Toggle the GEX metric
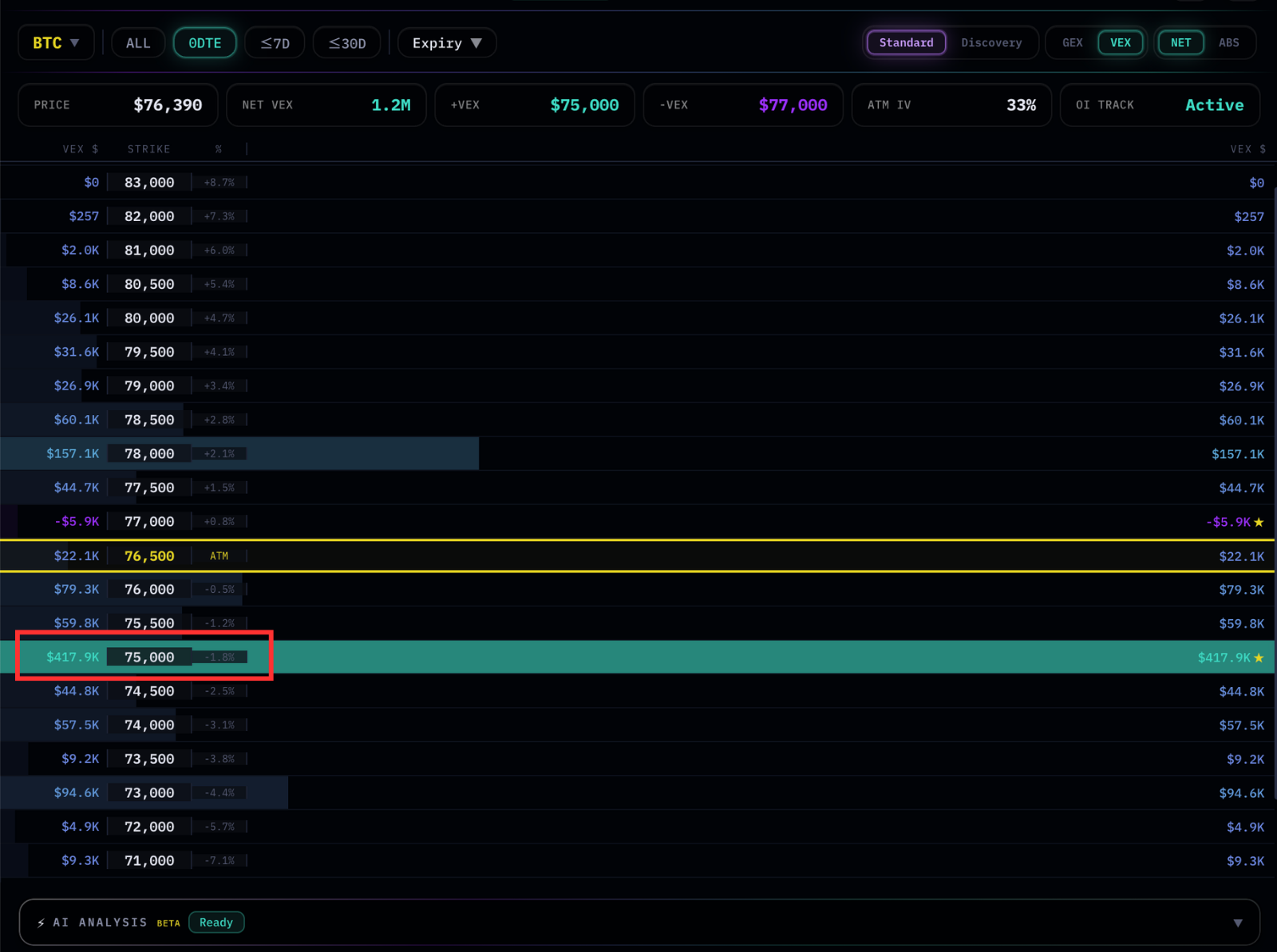Screen dimensions: 1277x952 1073,43
